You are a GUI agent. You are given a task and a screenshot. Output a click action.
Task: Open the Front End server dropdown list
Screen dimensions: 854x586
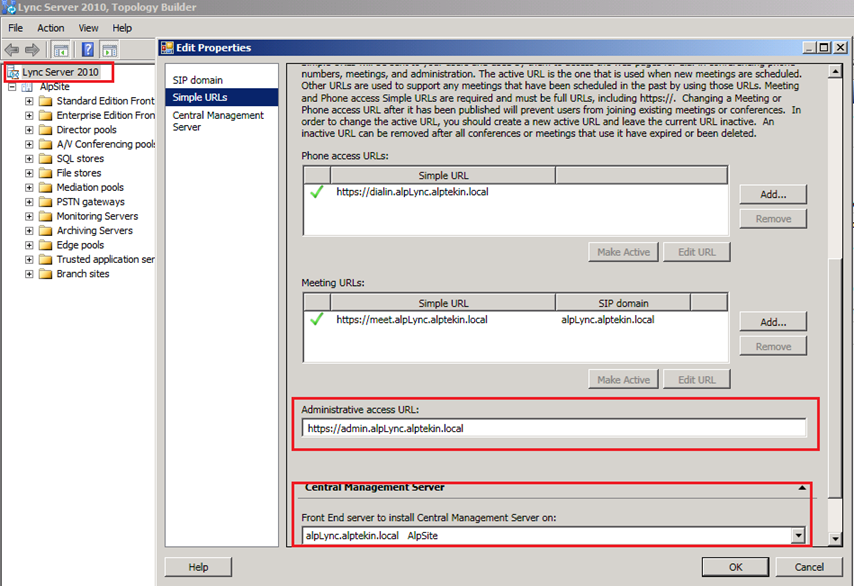point(798,535)
